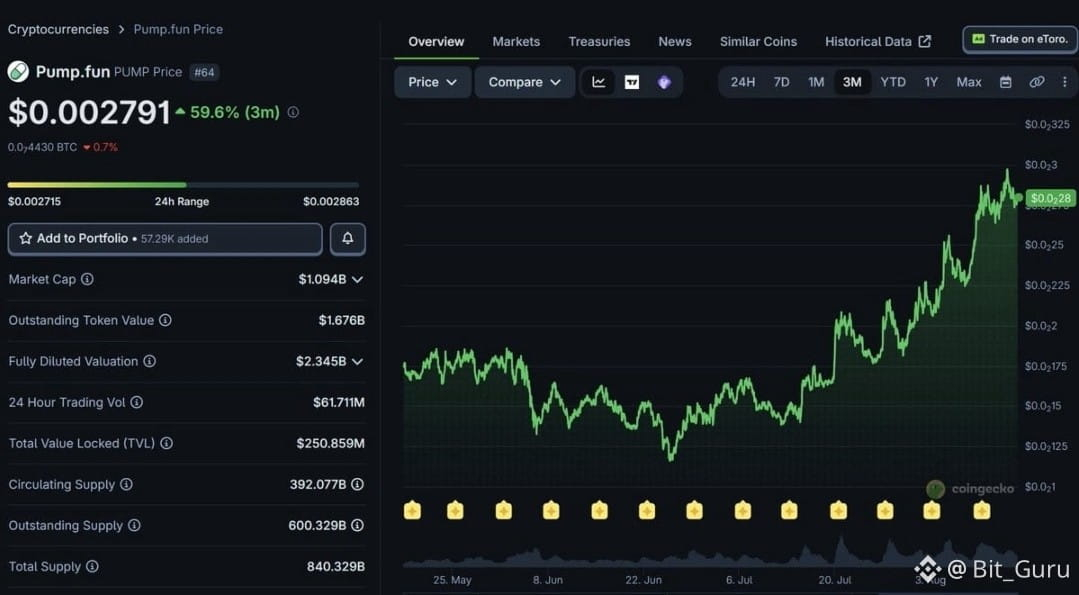Viewport: 1079px width, 595px height.
Task: Show info icon next to Outstanding Supply label
Action: coord(134,525)
